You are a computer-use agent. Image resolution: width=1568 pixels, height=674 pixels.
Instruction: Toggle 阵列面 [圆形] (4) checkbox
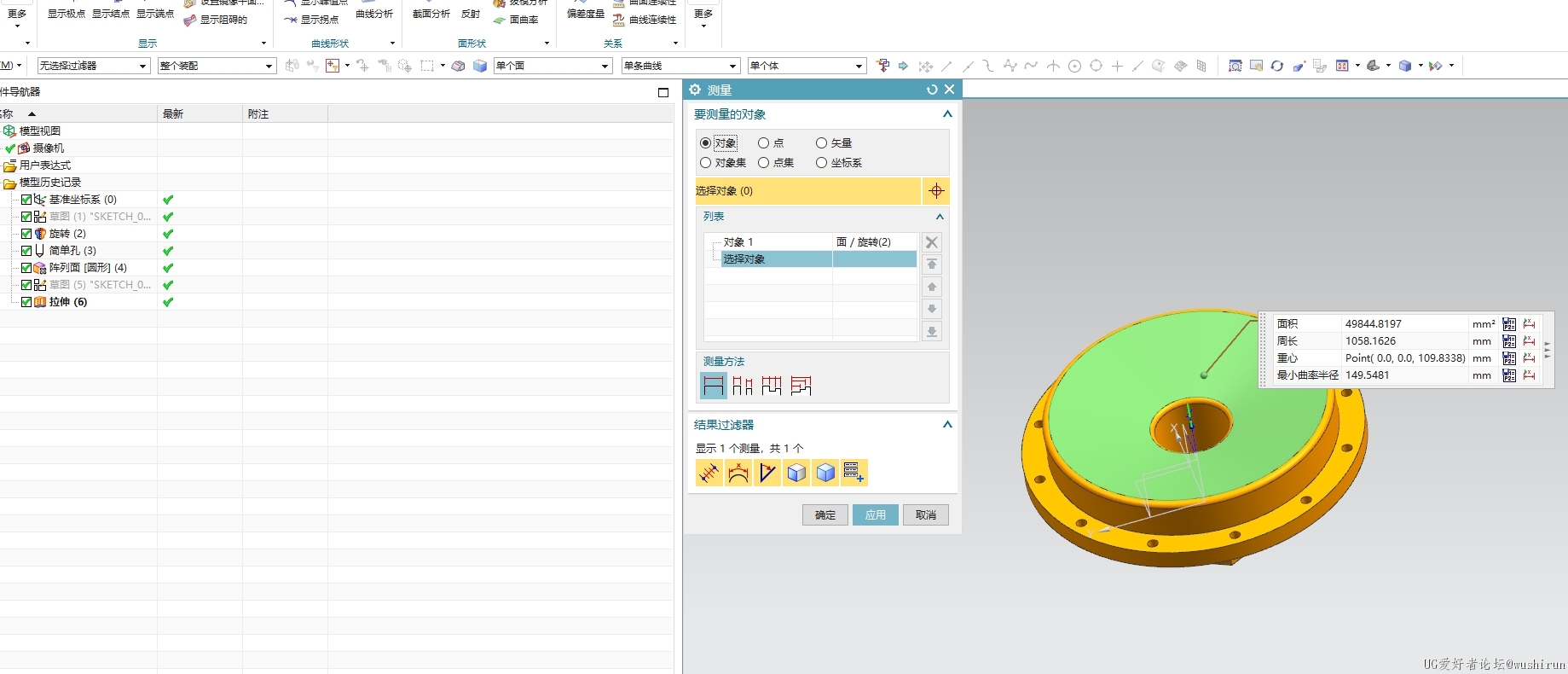point(26,268)
